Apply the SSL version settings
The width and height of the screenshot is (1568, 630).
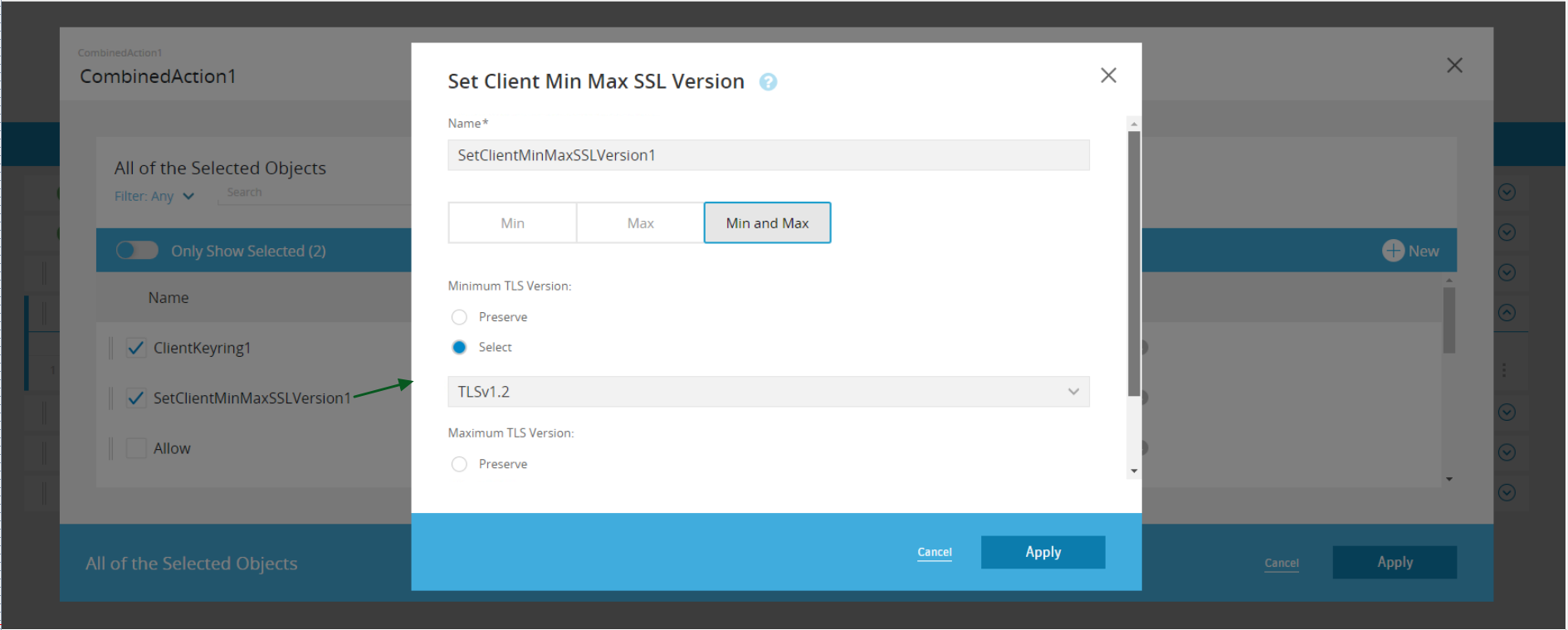pos(1042,552)
